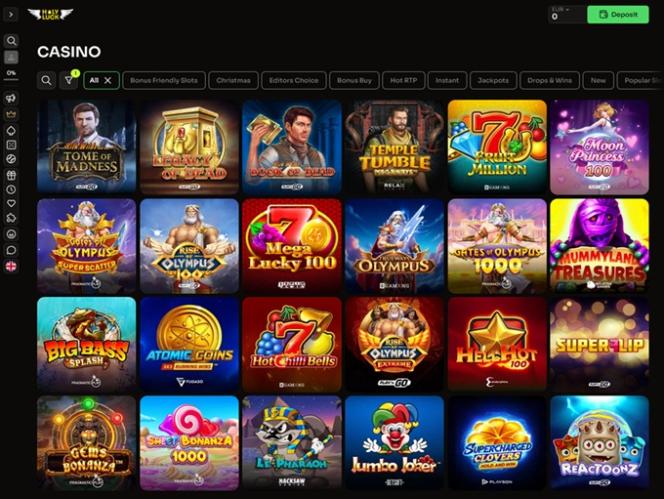Change language using the UK flag

click(11, 266)
